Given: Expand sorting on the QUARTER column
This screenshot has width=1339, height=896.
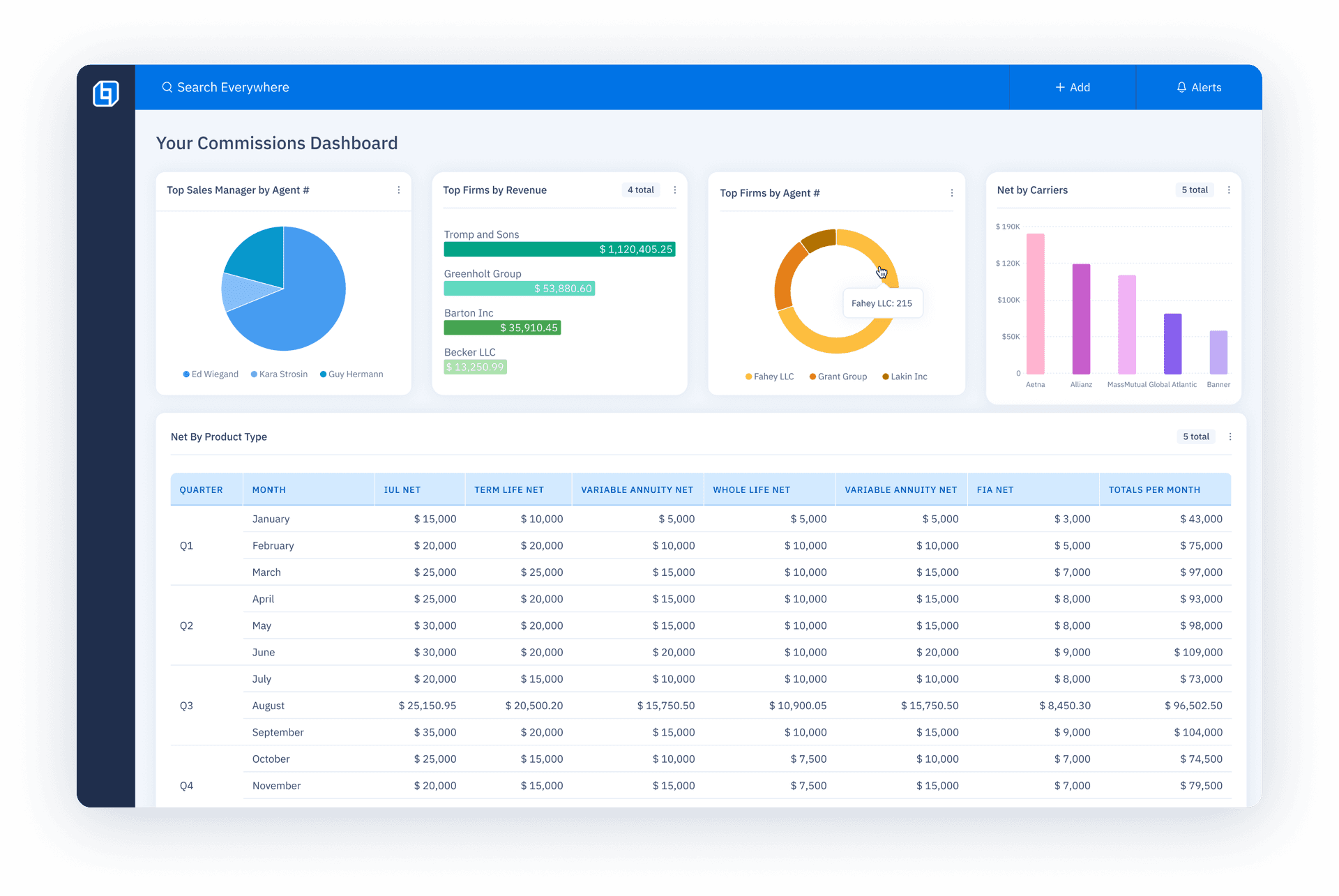Looking at the screenshot, I should point(201,489).
